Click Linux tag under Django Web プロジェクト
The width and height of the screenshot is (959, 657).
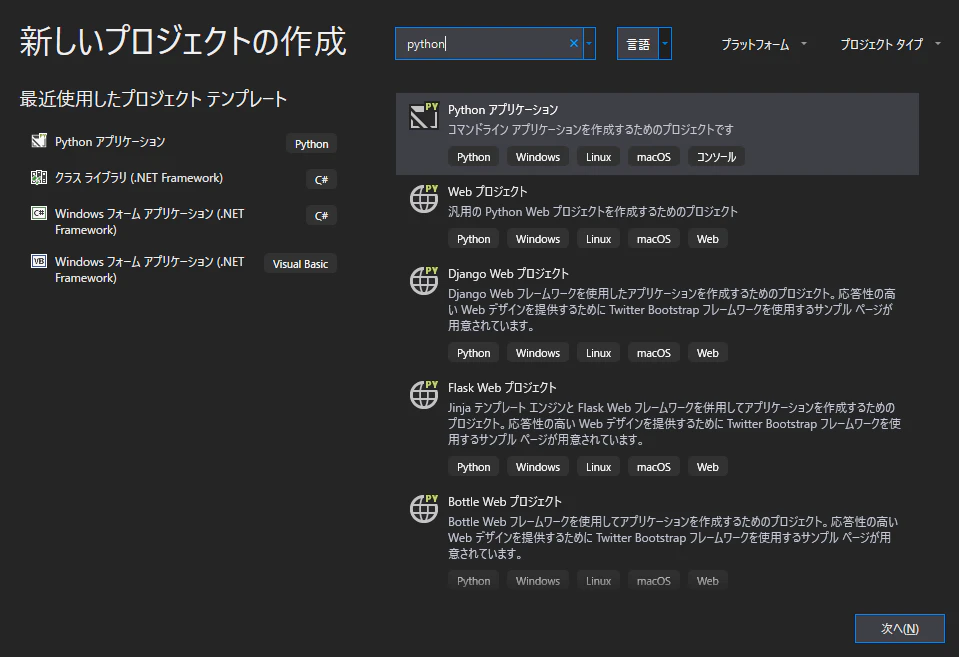598,353
